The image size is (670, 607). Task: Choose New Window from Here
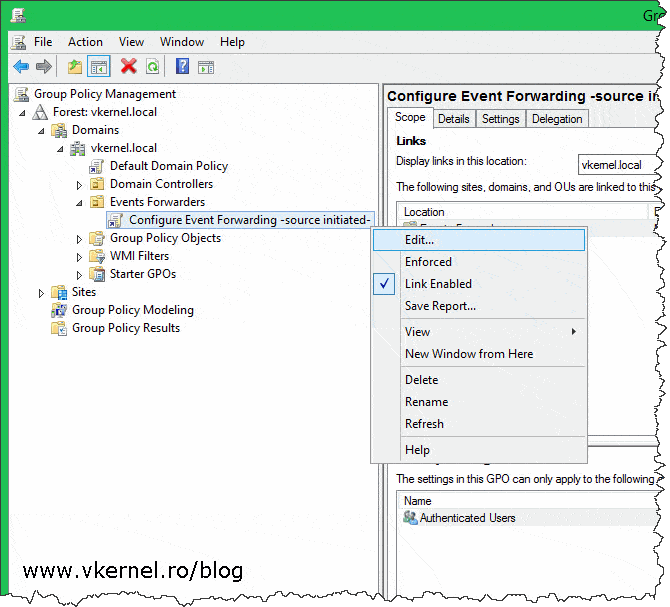(x=479, y=354)
